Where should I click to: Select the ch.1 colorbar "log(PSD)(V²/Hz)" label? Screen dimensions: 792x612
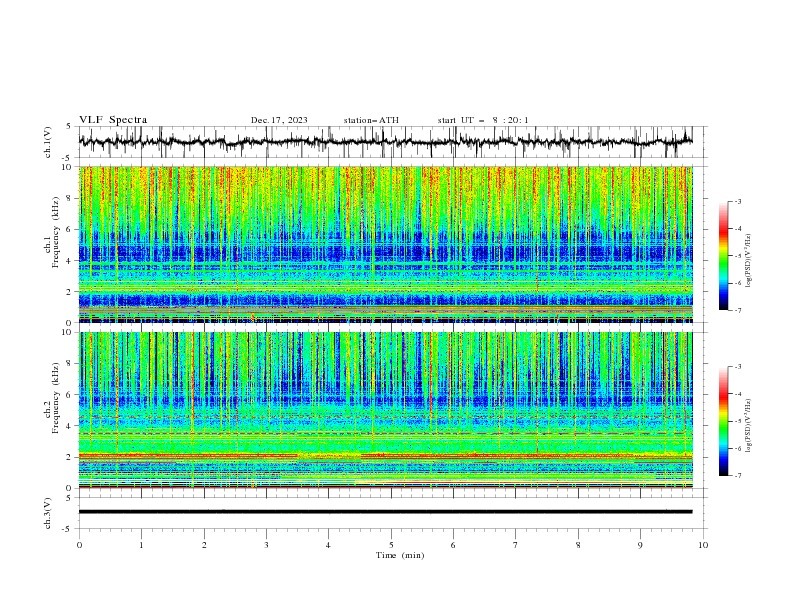click(748, 261)
